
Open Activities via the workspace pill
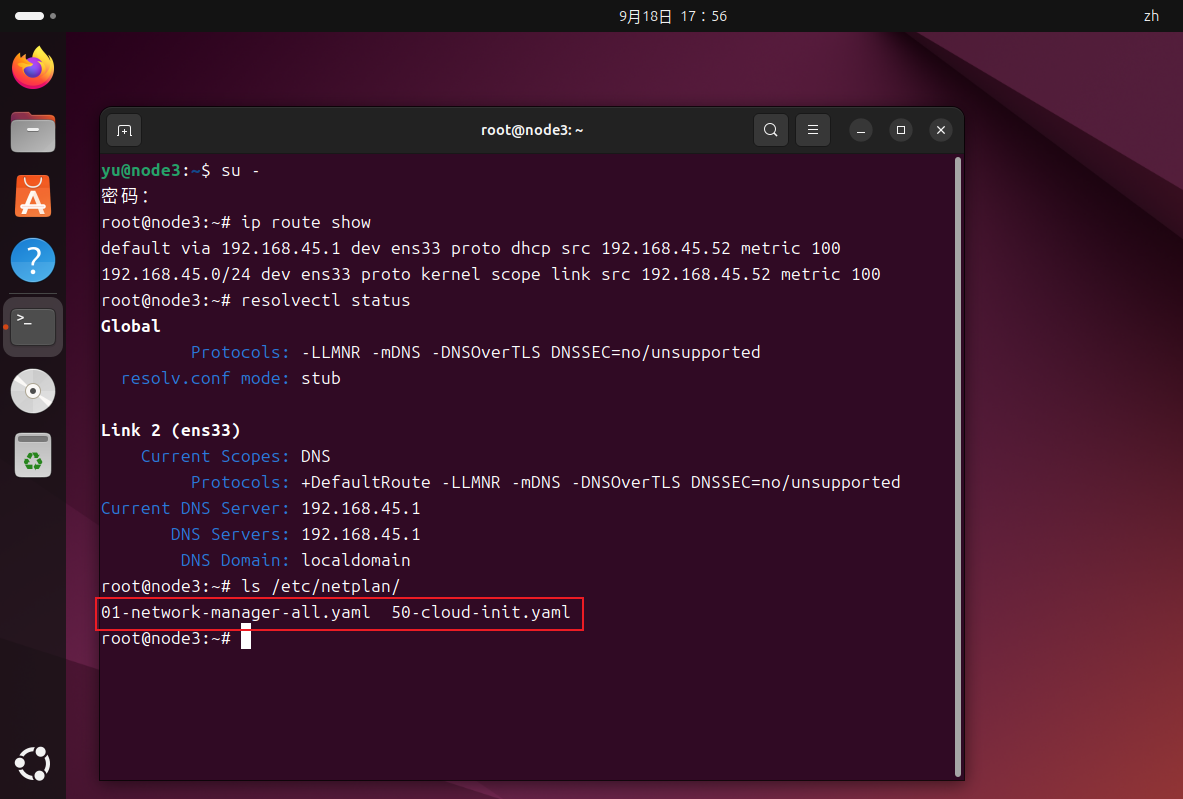click(x=27, y=16)
